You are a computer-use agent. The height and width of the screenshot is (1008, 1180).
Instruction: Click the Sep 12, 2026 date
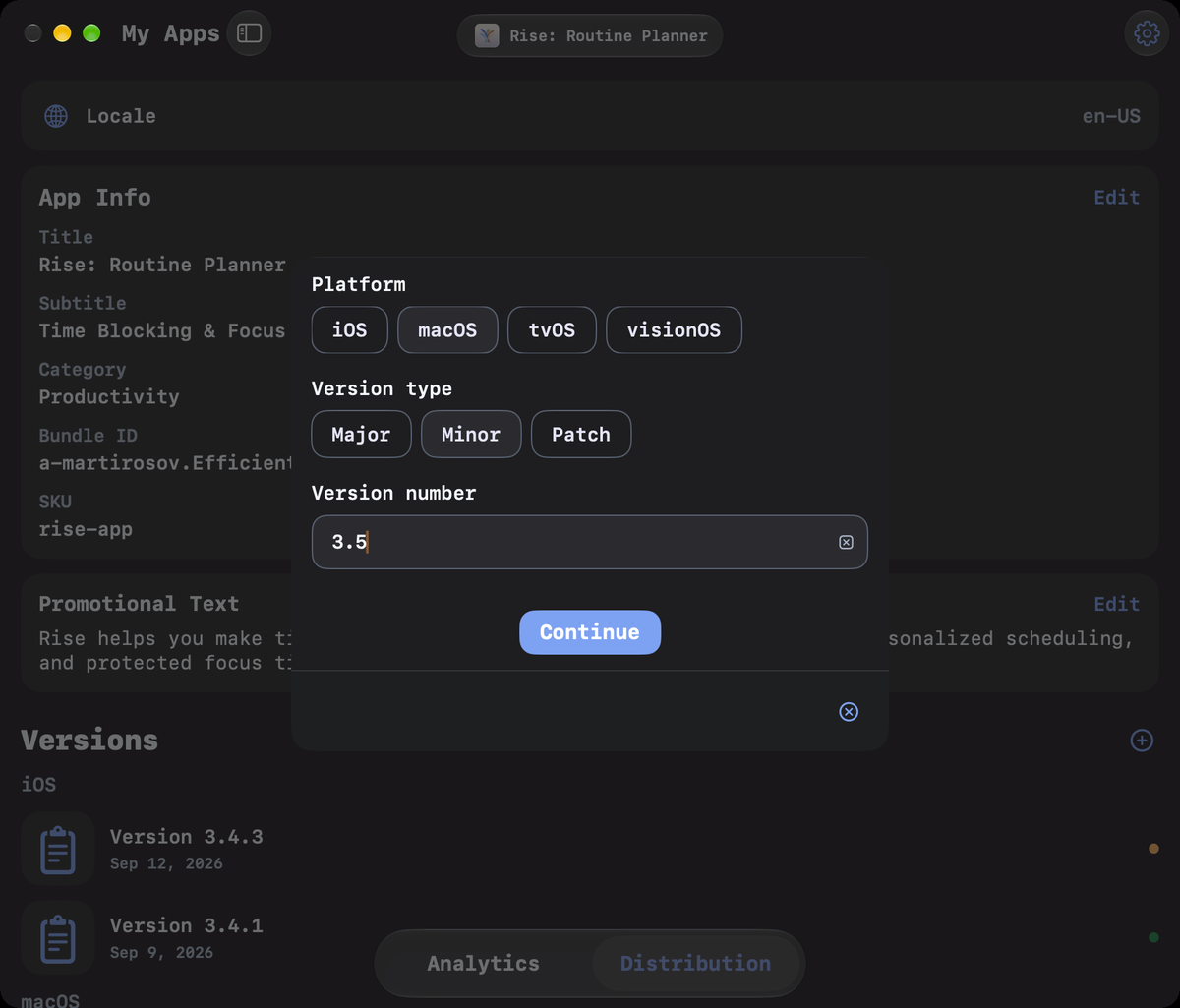pyautogui.click(x=166, y=863)
